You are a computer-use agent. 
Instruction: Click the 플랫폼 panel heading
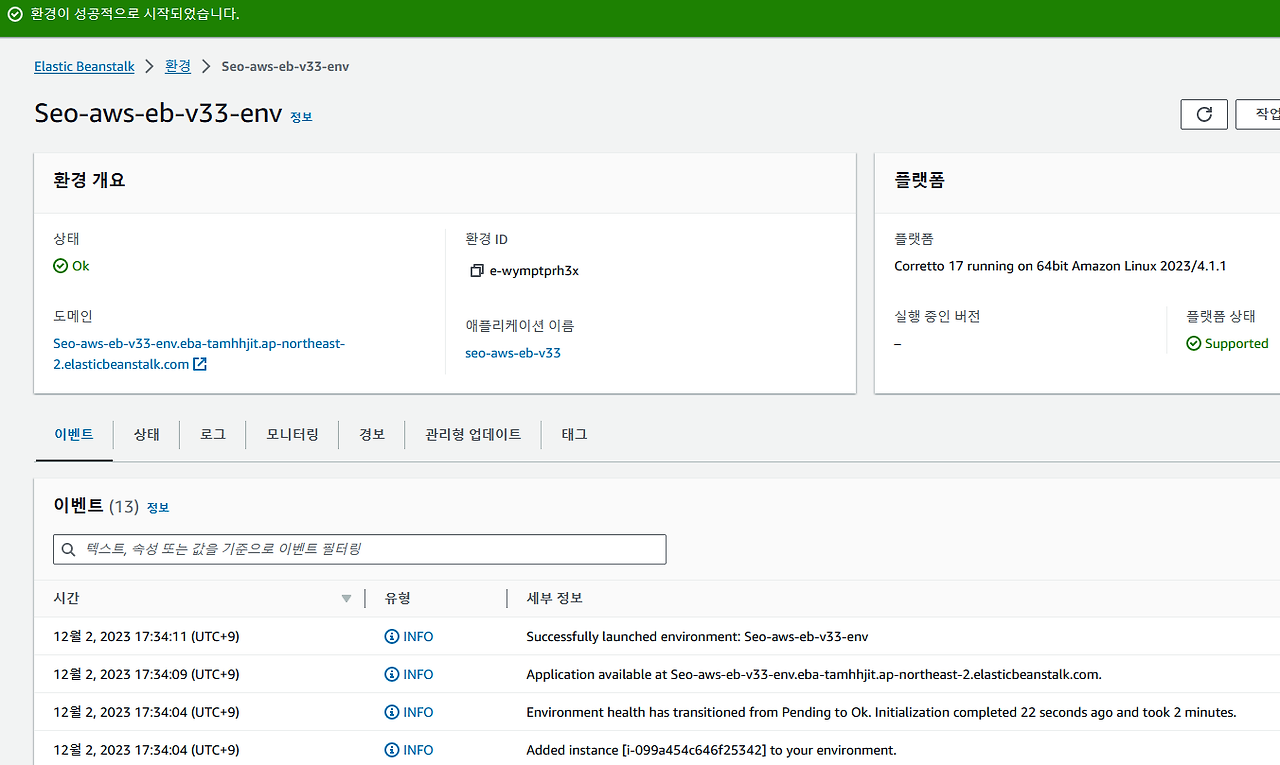click(x=919, y=181)
